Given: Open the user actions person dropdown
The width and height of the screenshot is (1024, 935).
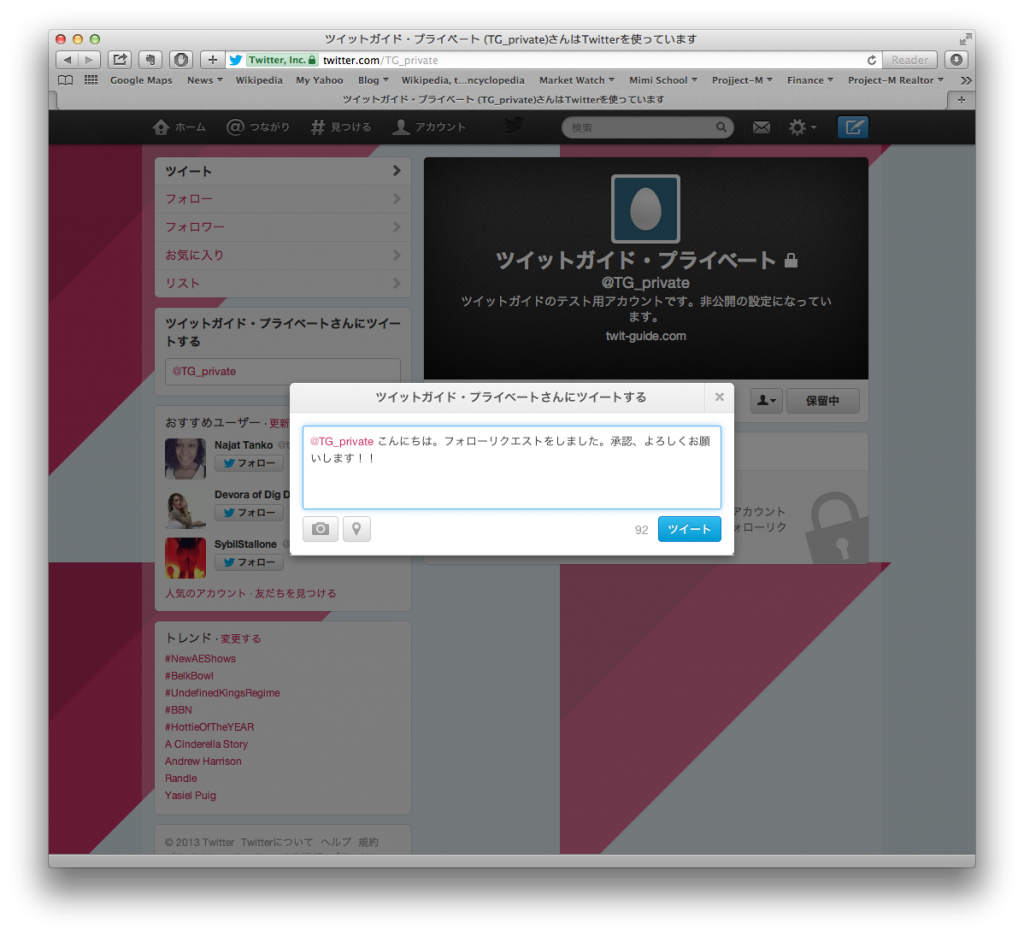Looking at the screenshot, I should click(767, 401).
